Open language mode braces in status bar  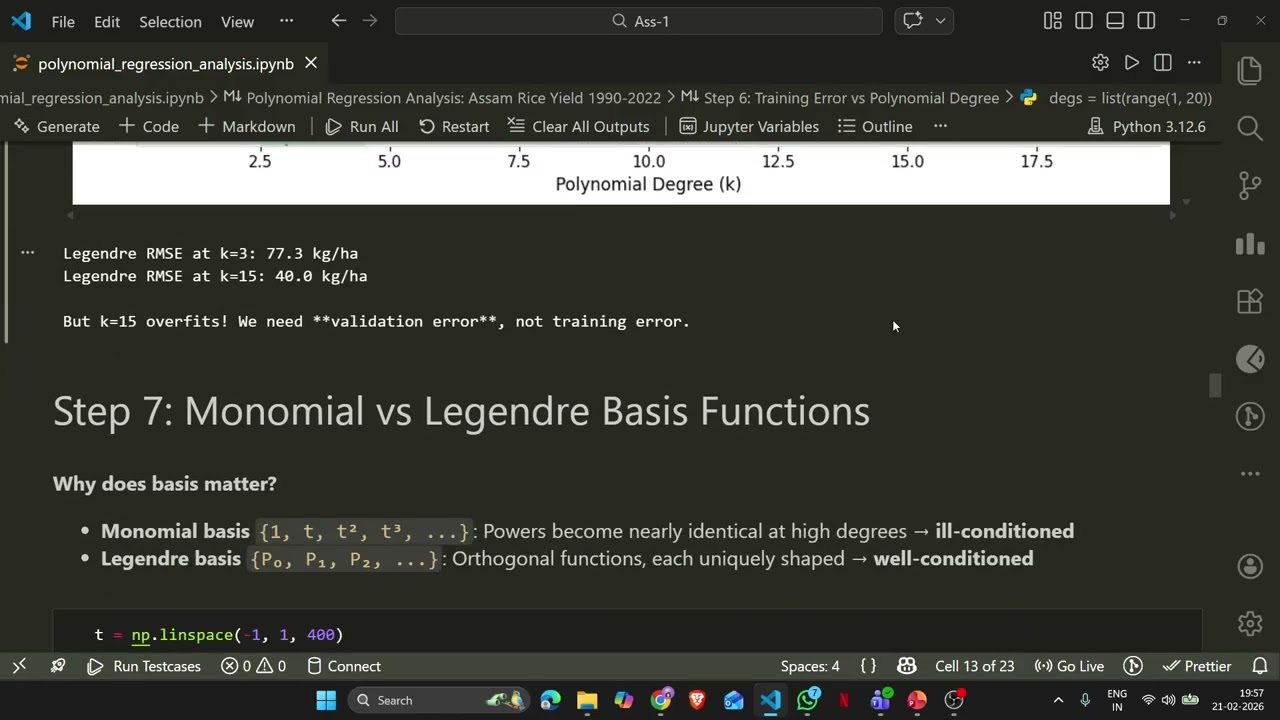coord(868,666)
